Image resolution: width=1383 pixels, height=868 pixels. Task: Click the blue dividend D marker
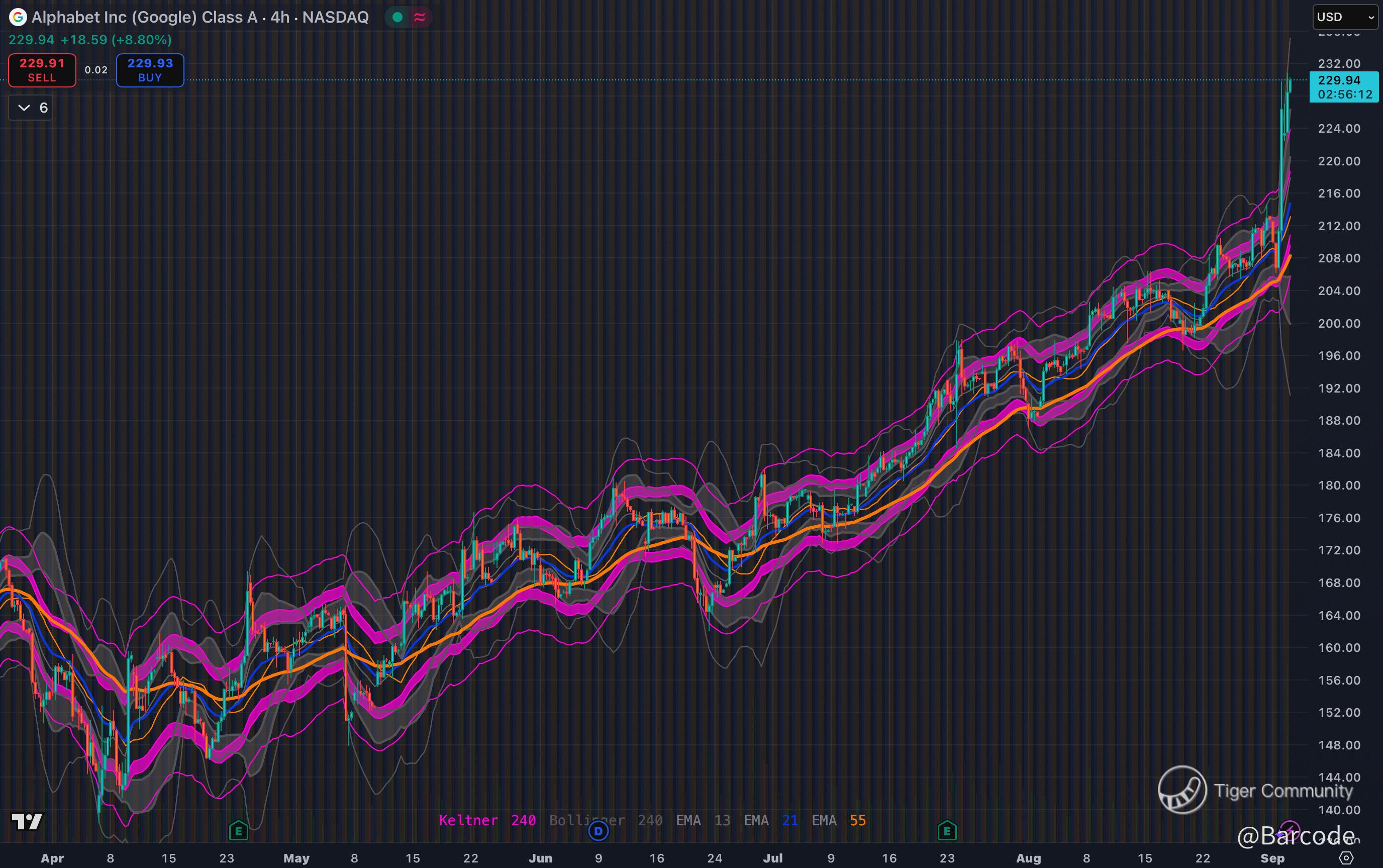click(x=598, y=830)
